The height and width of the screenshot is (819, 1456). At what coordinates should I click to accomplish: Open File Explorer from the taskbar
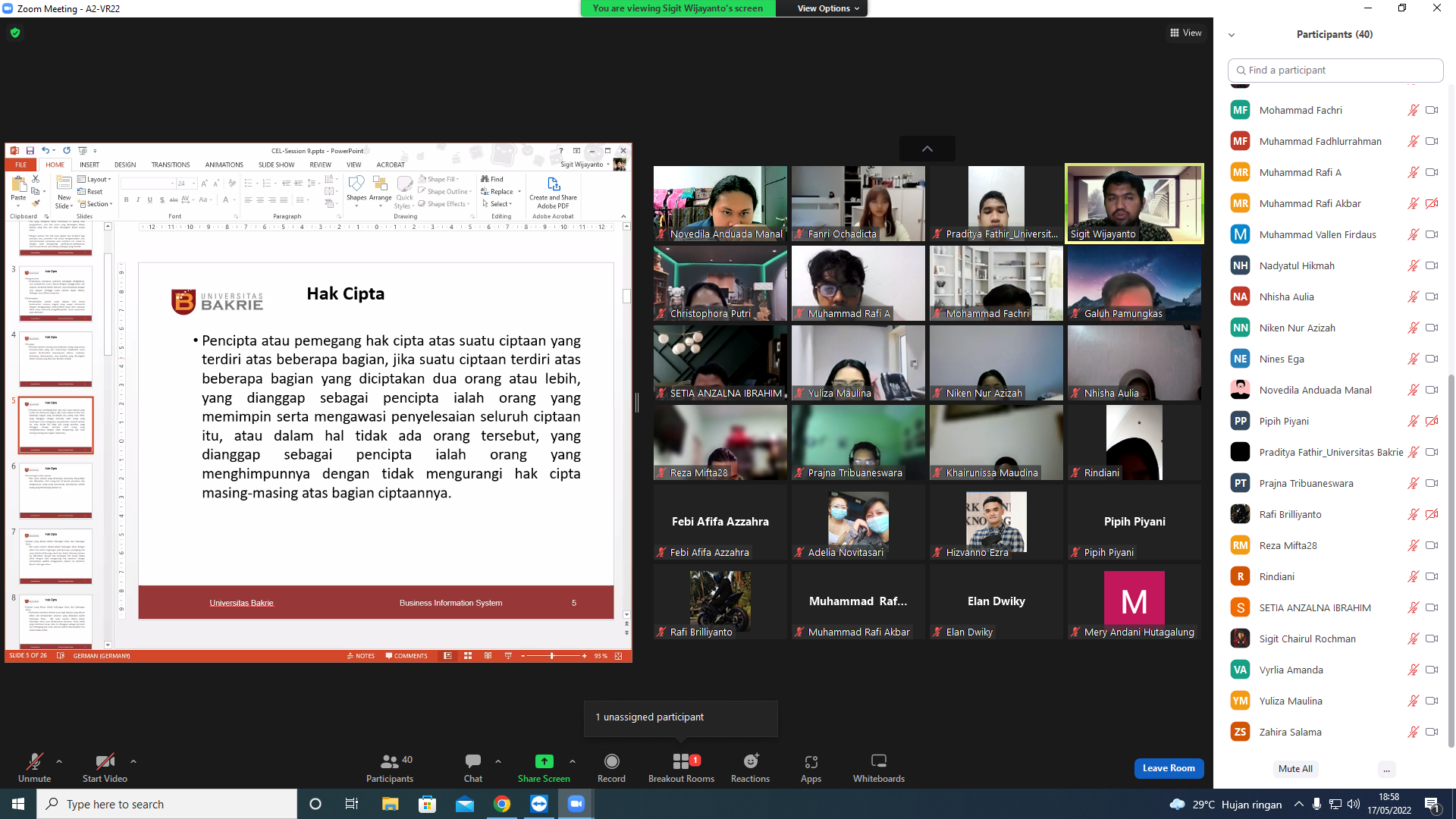click(390, 804)
